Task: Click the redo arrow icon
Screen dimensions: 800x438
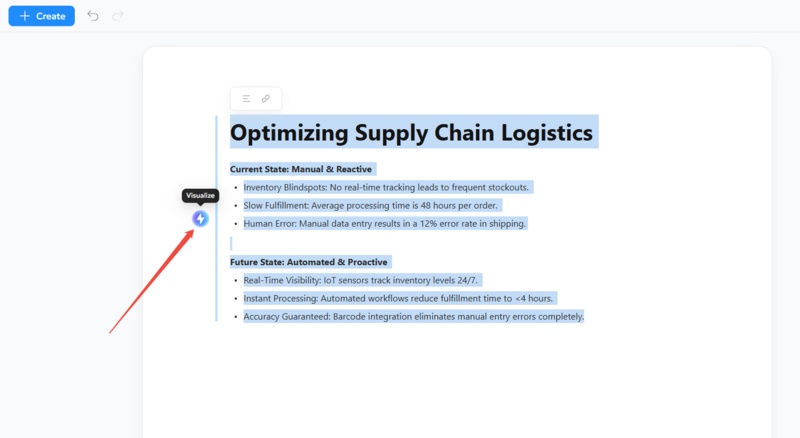Action: [118, 16]
